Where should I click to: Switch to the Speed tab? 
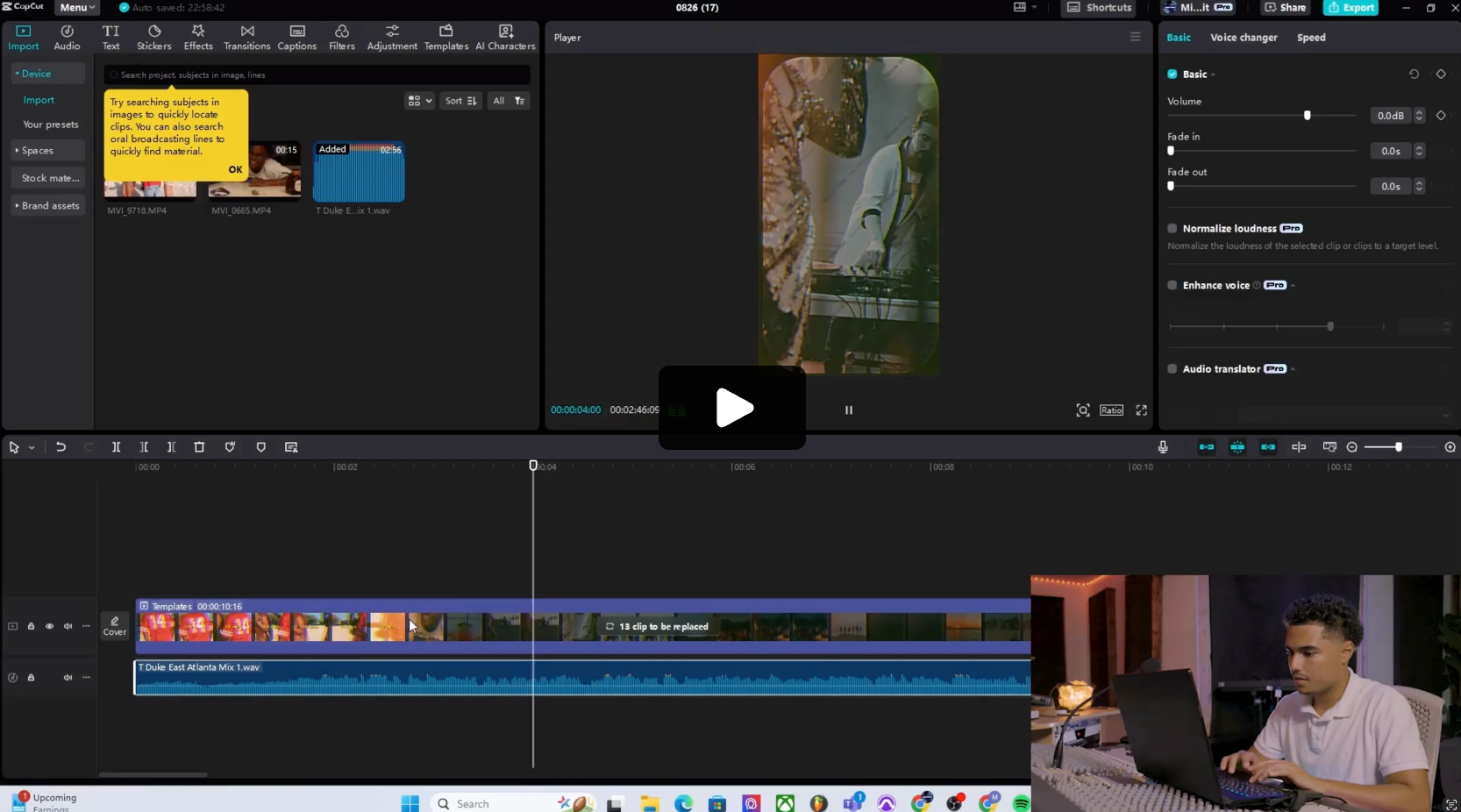tap(1311, 38)
